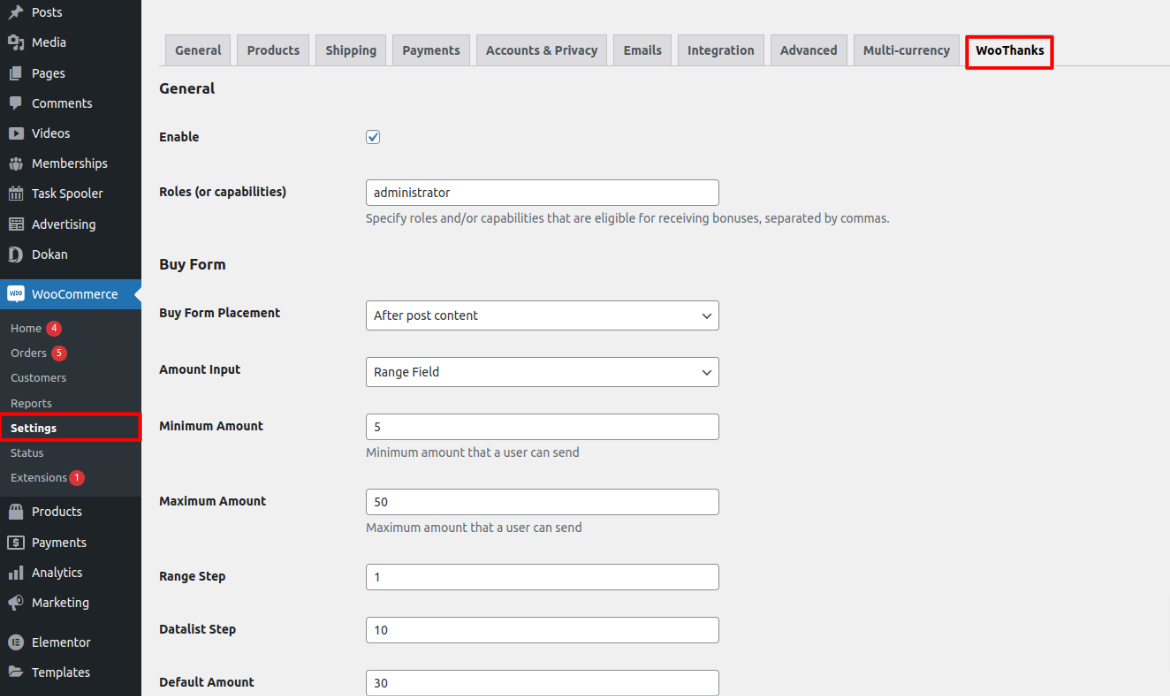Image resolution: width=1170 pixels, height=696 pixels.
Task: Open the WooCommerce sidebar icon
Action: [16, 293]
